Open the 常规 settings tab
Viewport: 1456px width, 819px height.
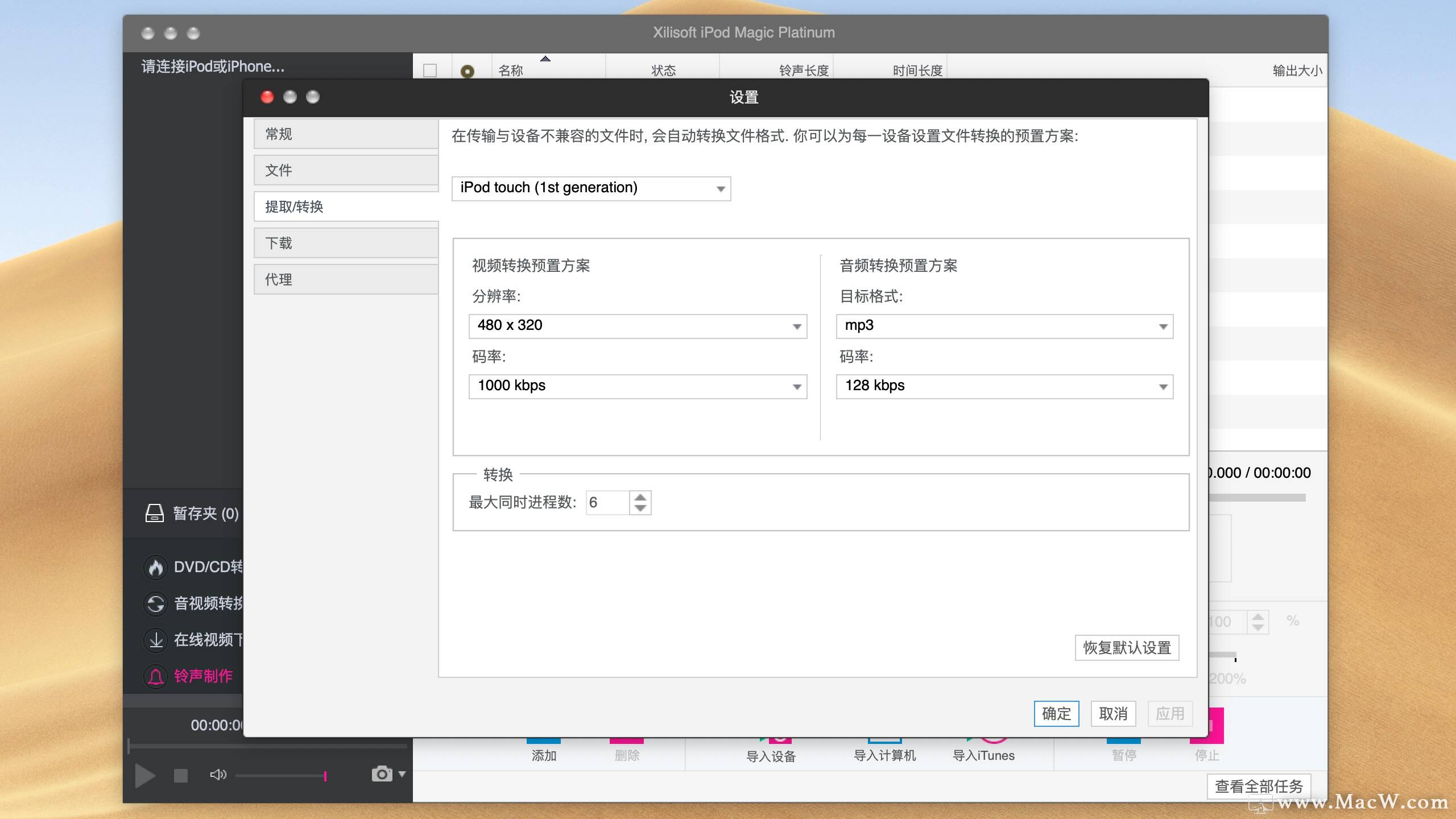pos(346,134)
